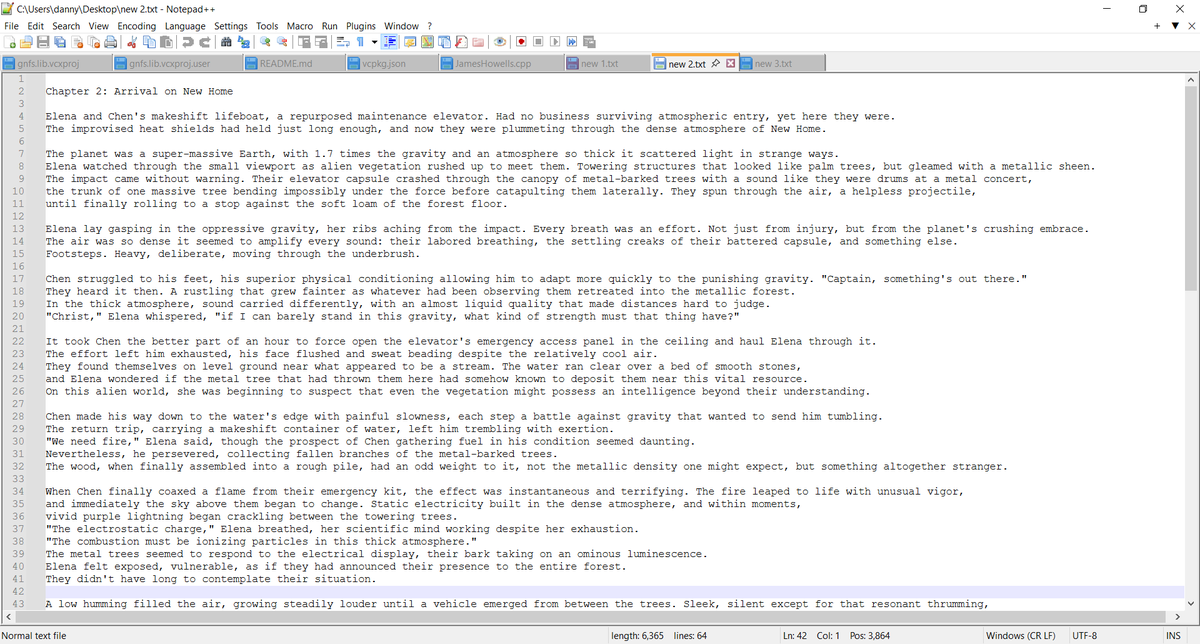The image size is (1200, 644).
Task: Open the Settings menu
Action: [231, 25]
